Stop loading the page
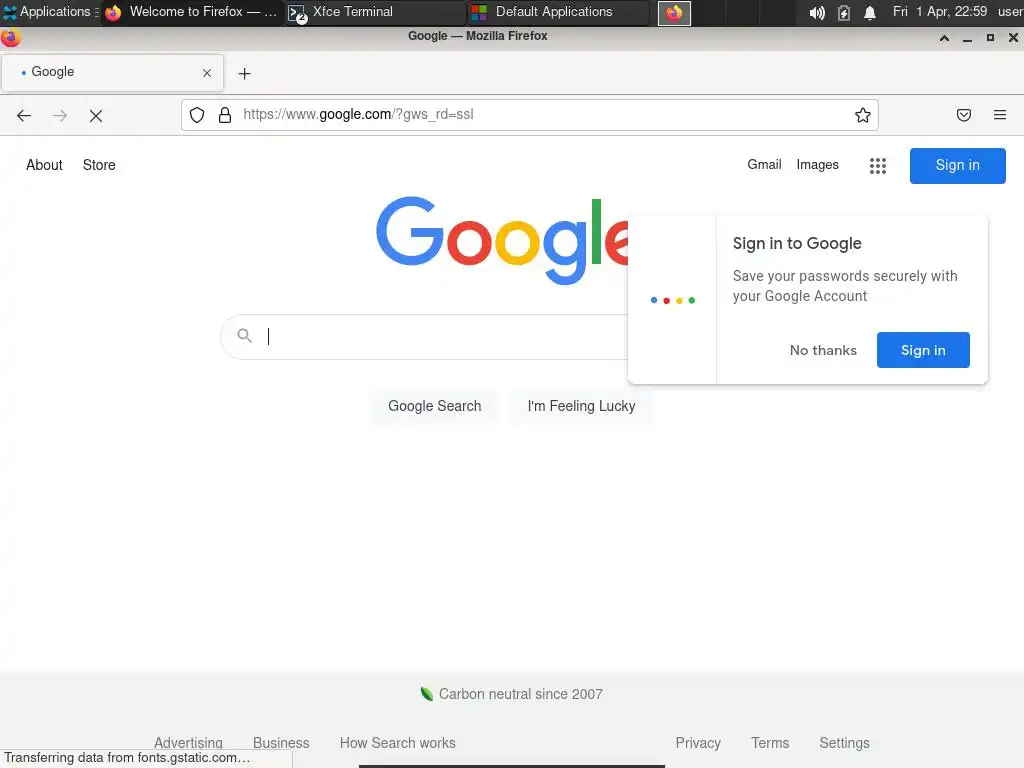 (96, 116)
